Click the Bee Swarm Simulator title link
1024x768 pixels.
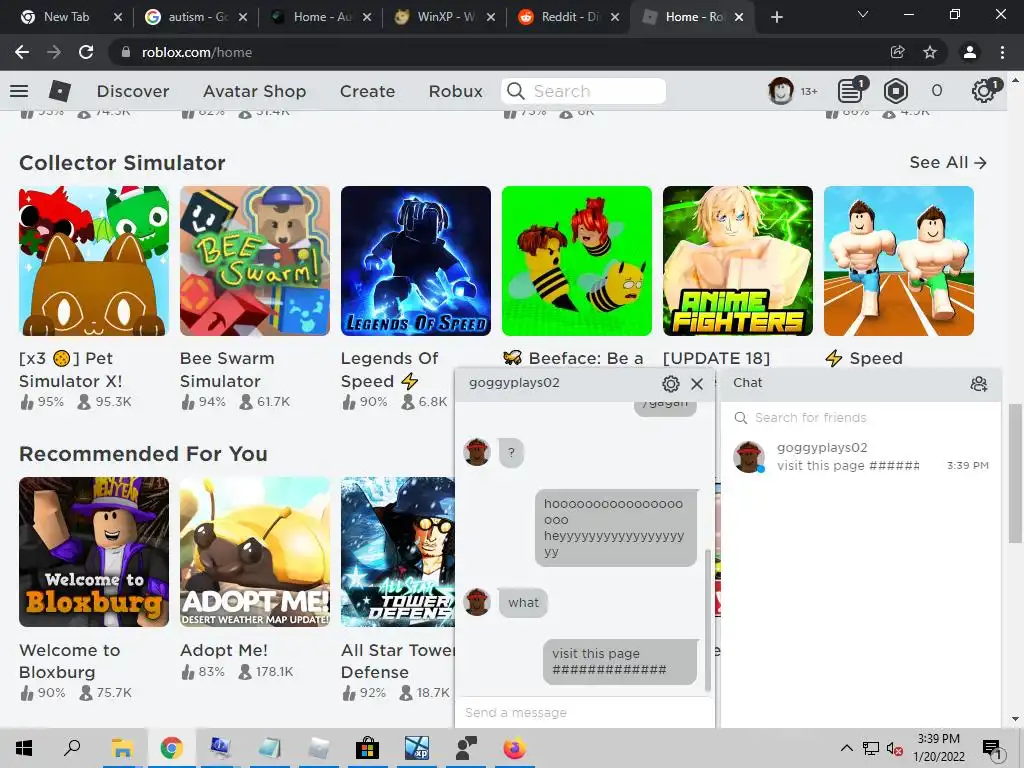(227, 370)
